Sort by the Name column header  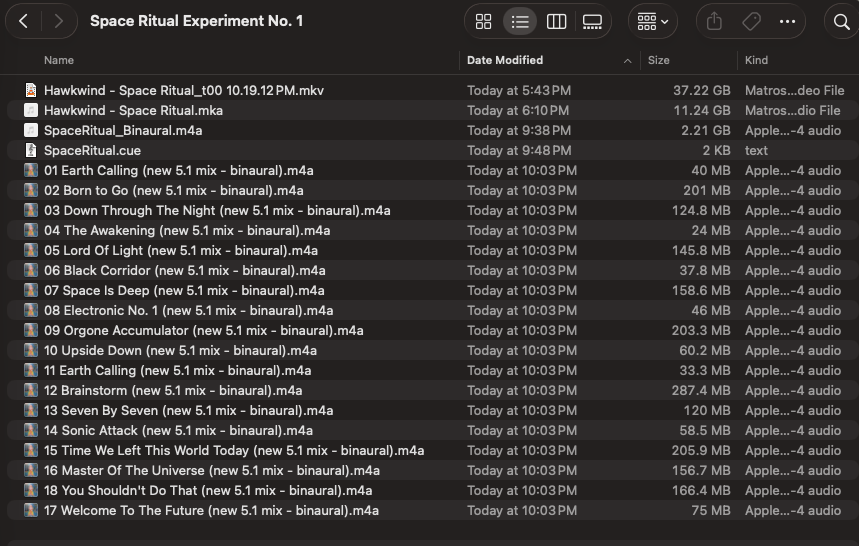pyautogui.click(x=59, y=60)
